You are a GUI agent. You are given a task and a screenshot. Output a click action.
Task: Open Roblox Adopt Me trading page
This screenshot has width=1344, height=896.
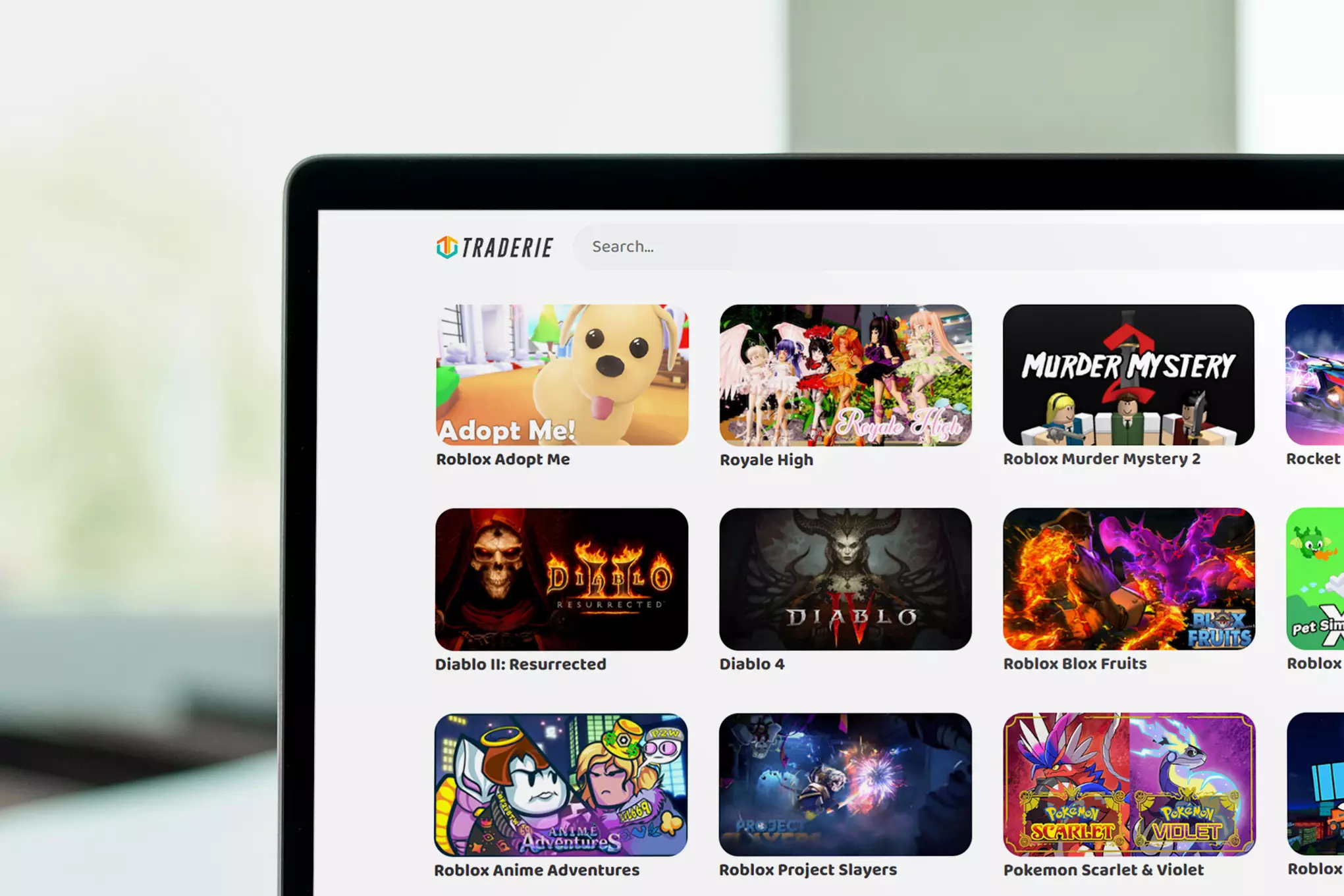(x=562, y=373)
